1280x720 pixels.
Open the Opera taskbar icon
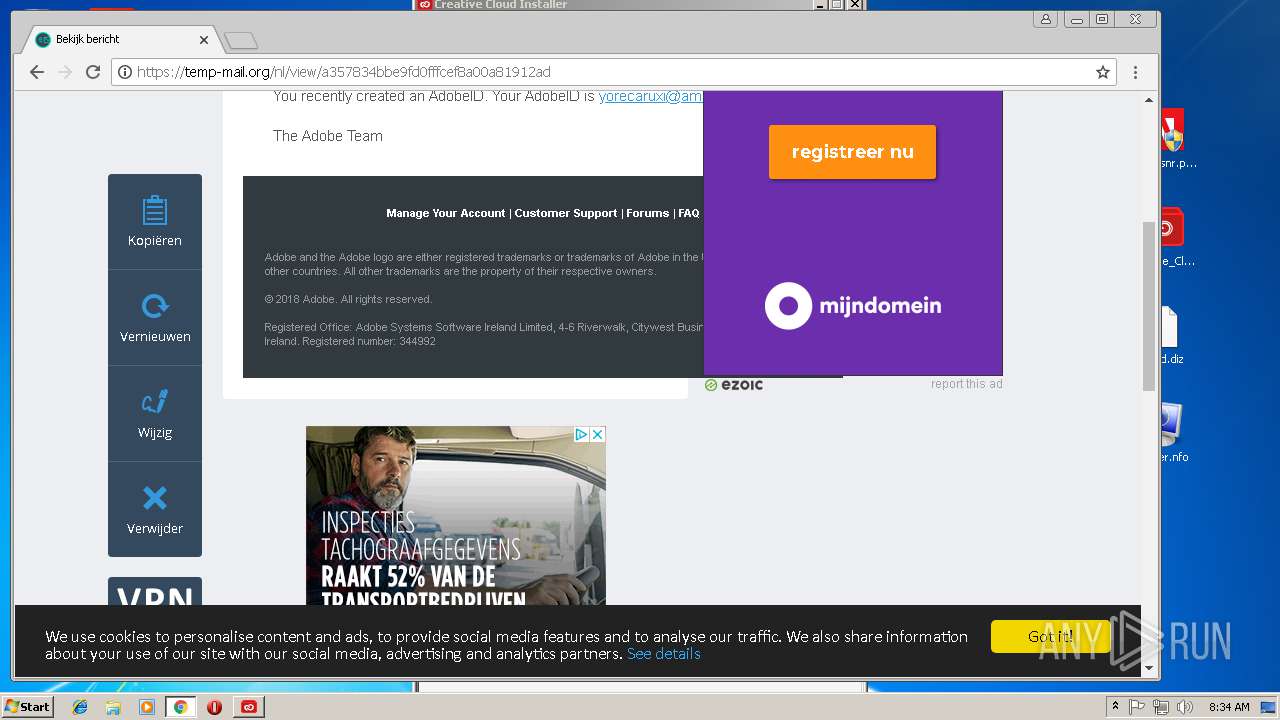pyautogui.click(x=214, y=707)
